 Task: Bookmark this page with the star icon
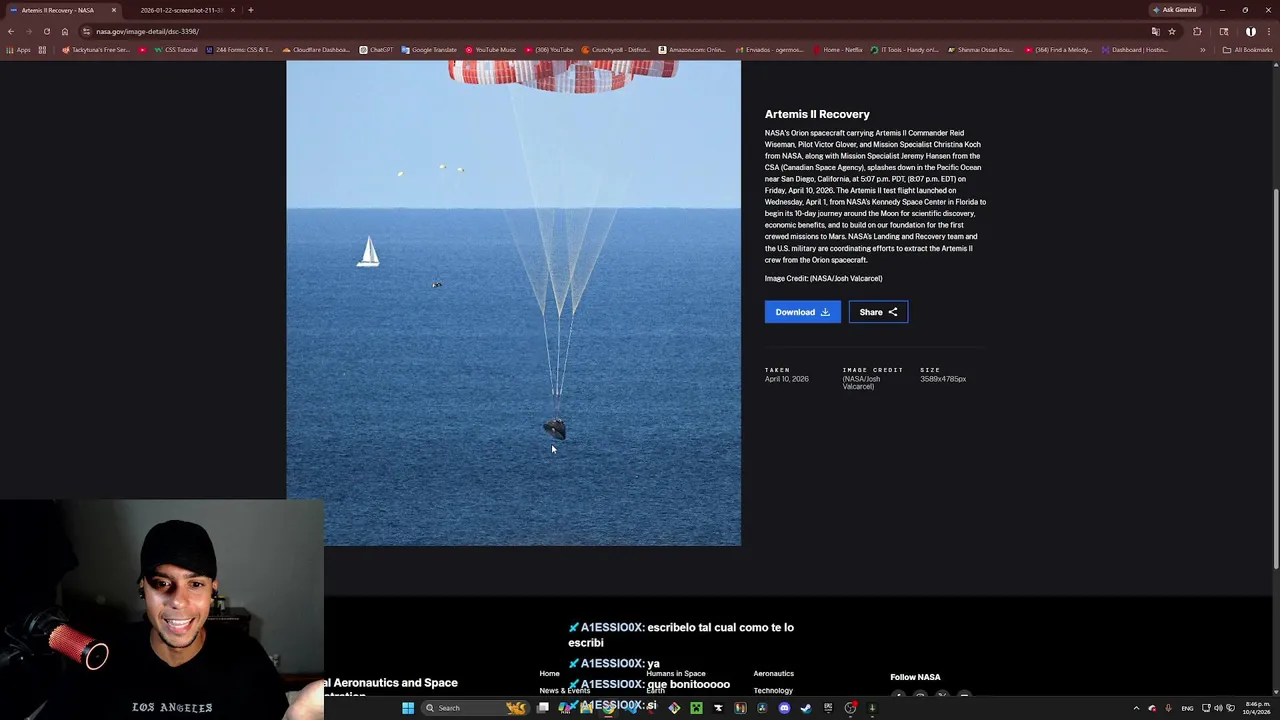[x=1172, y=31]
